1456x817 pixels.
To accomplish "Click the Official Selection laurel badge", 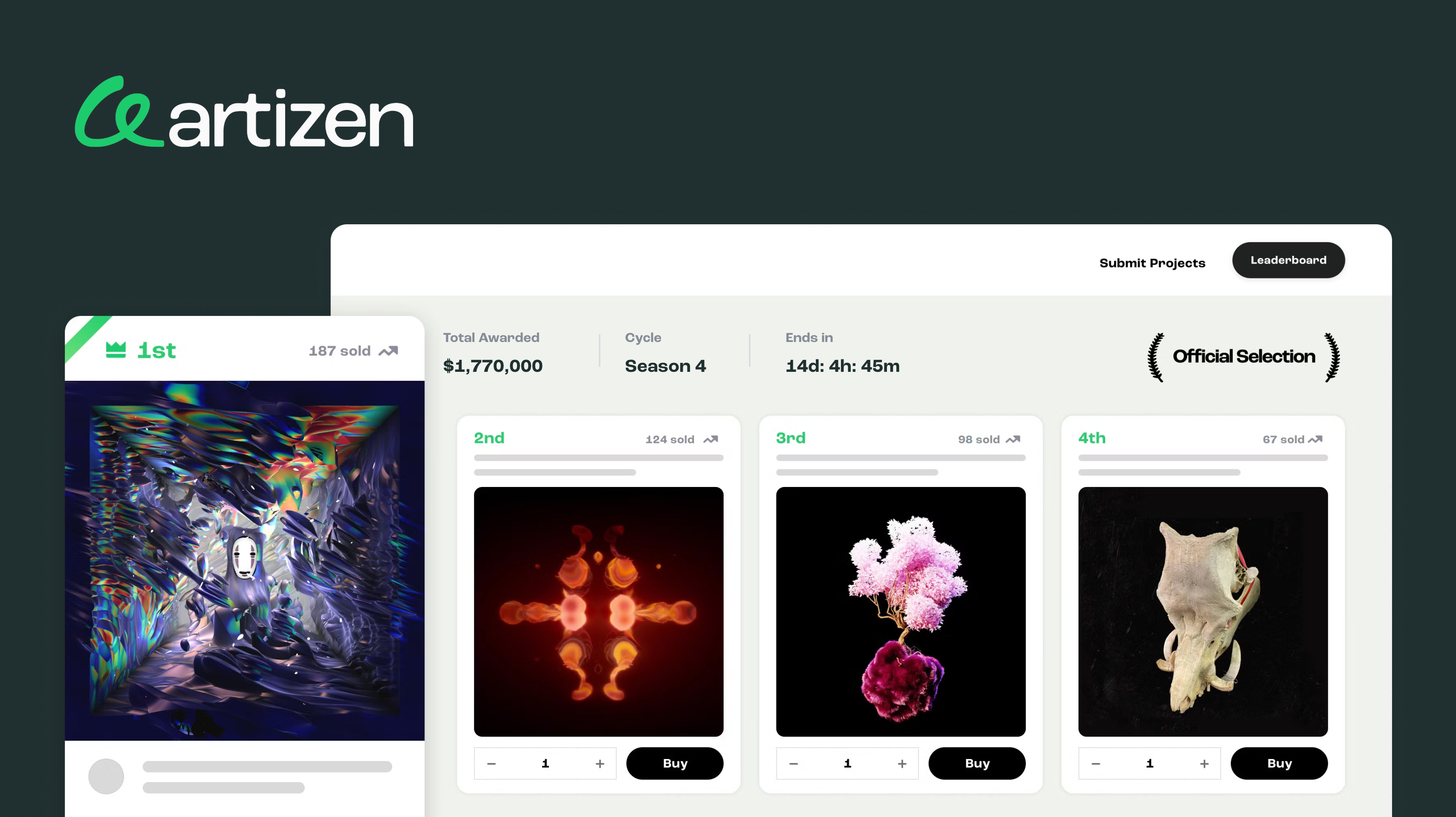I will click(1243, 357).
